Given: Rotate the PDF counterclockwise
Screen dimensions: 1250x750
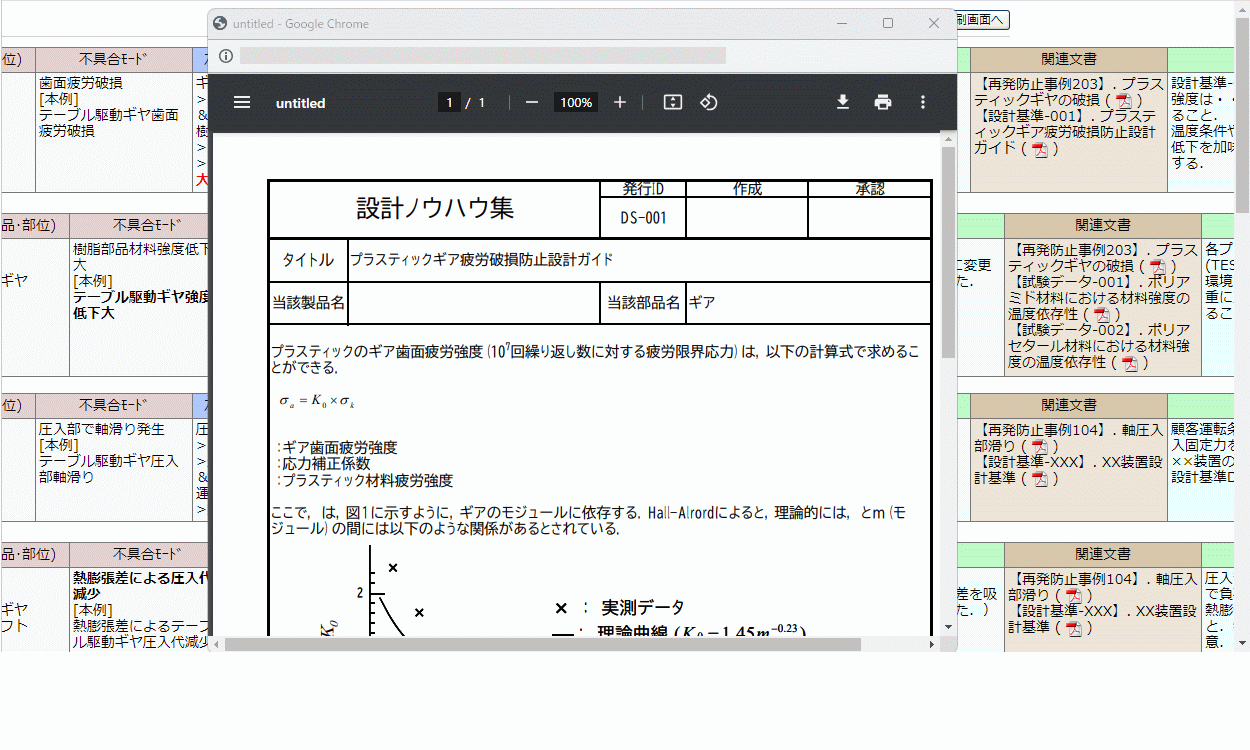Looking at the screenshot, I should tap(709, 102).
